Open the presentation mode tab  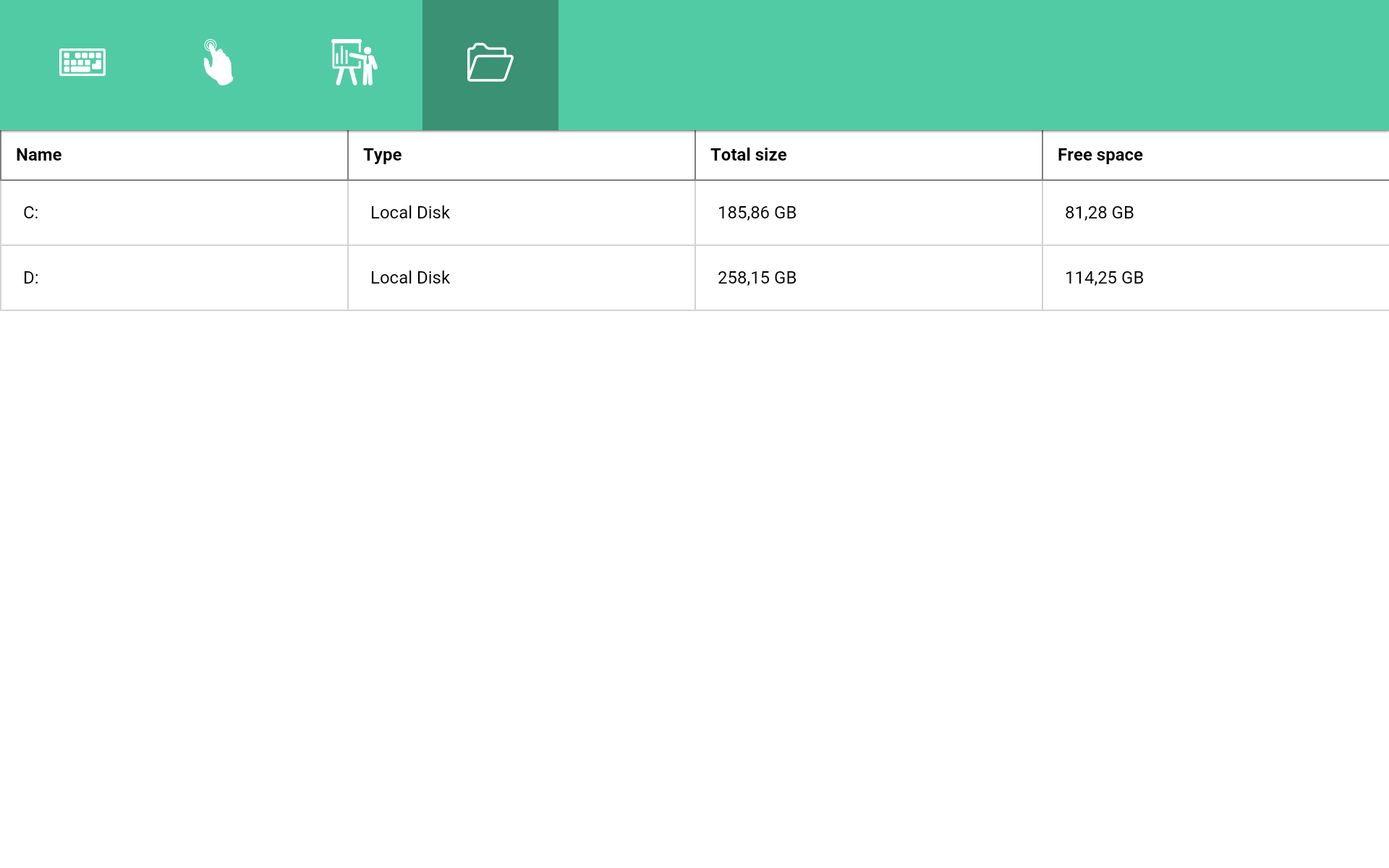point(354,63)
